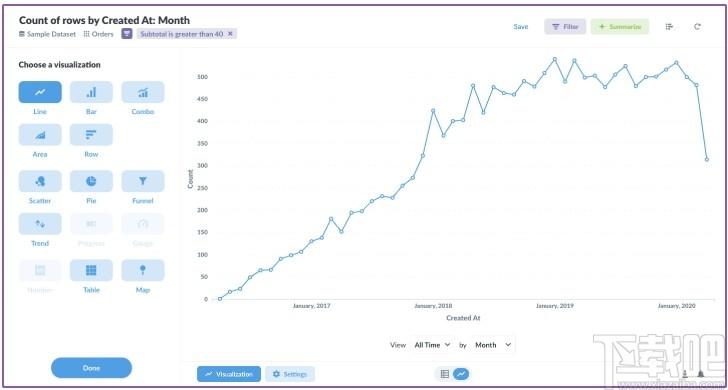Switch to table view toggle
The height and width of the screenshot is (390, 728).
point(444,374)
